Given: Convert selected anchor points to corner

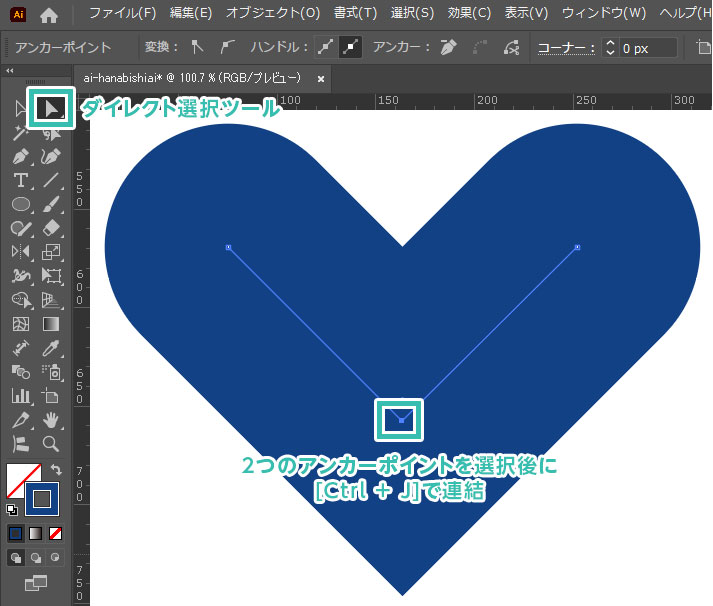Looking at the screenshot, I should pos(198,47).
